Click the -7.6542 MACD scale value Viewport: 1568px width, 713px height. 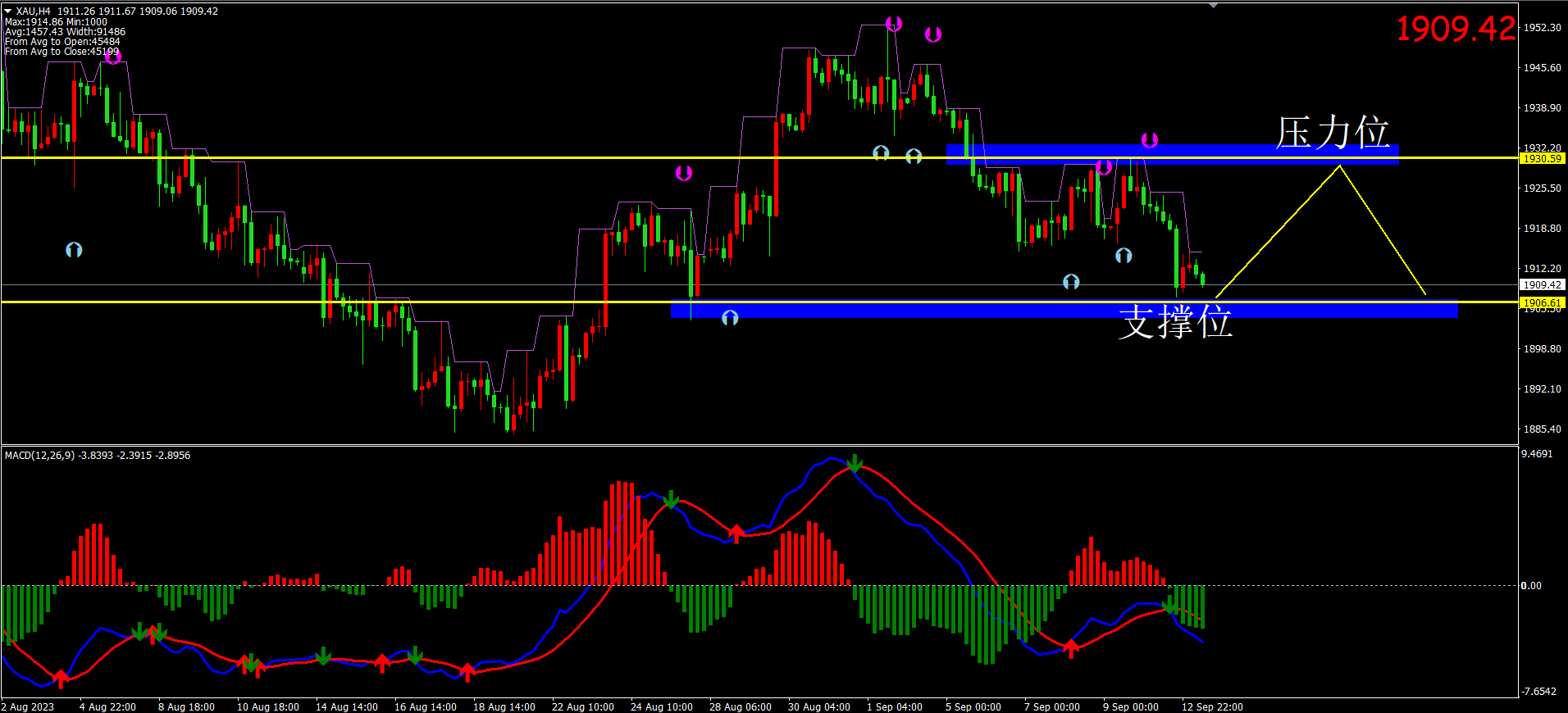(1539, 691)
